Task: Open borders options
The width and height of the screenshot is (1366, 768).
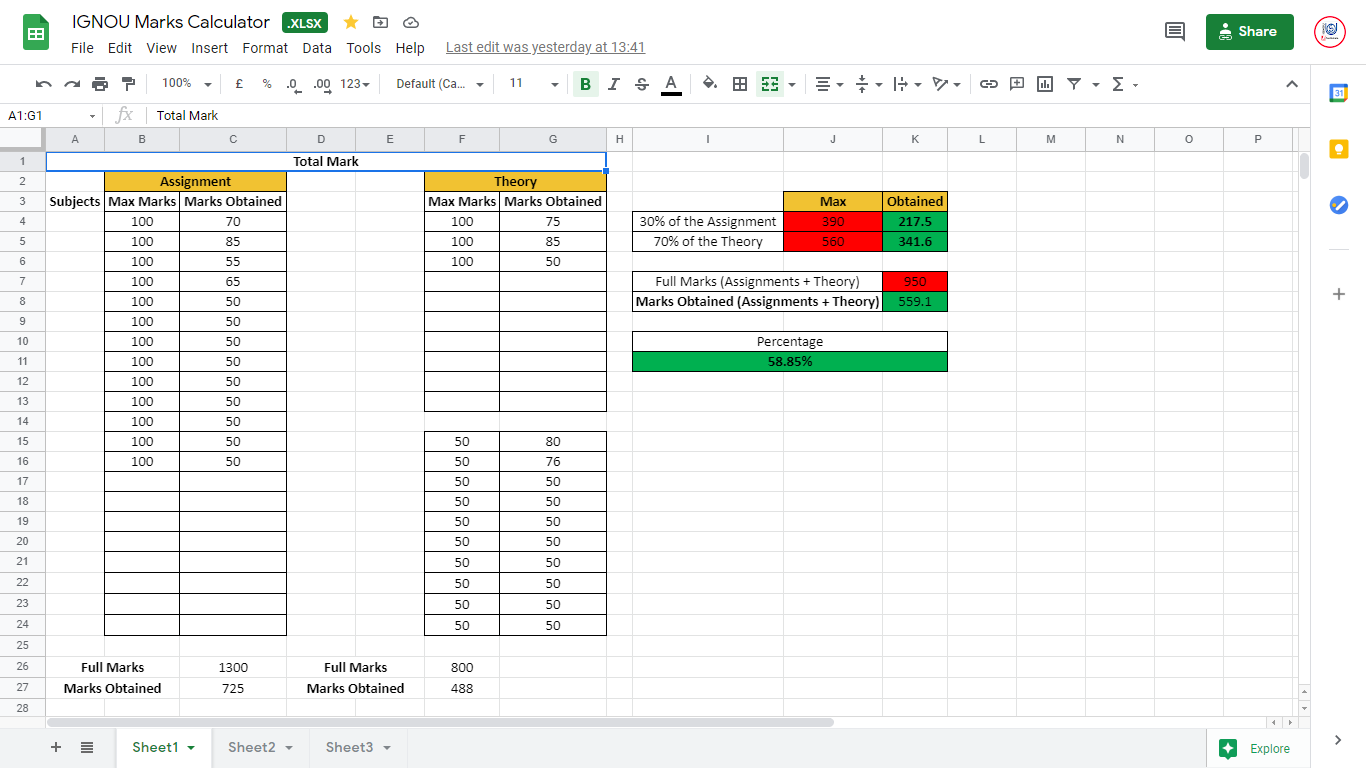Action: (740, 84)
